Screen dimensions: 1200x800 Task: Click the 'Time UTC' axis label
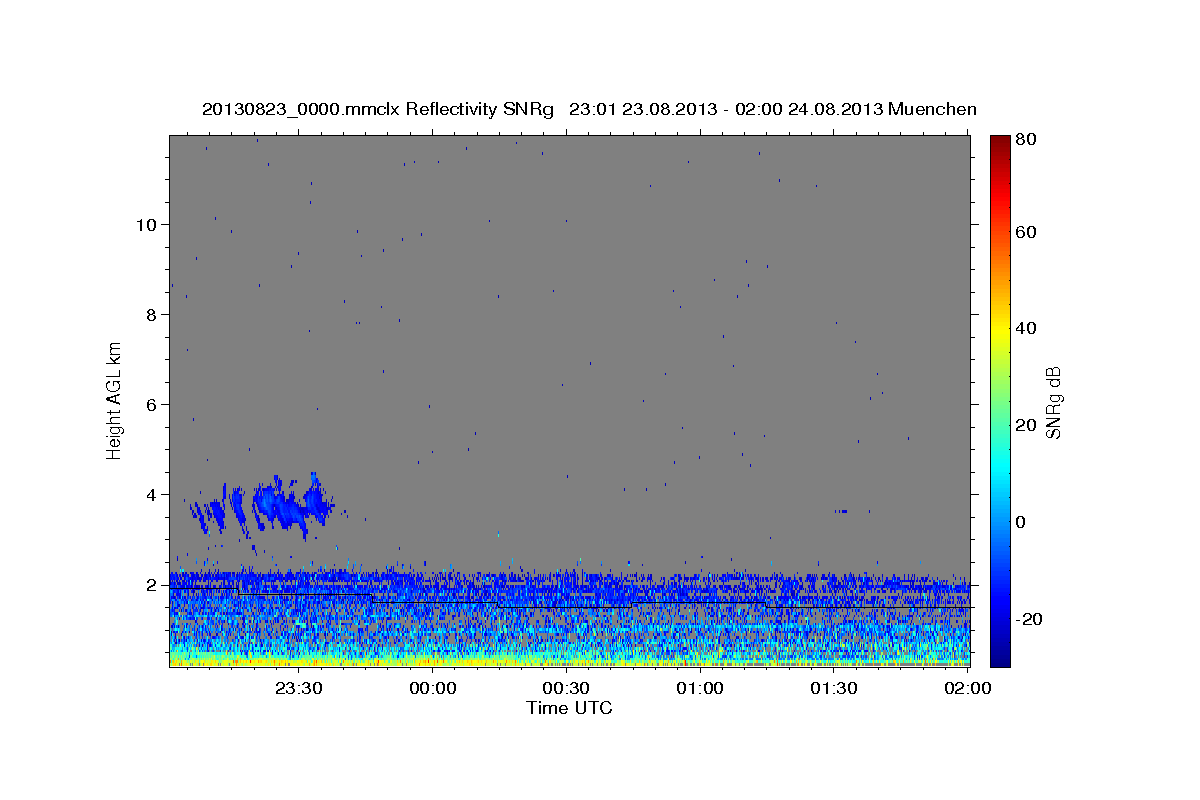point(569,708)
